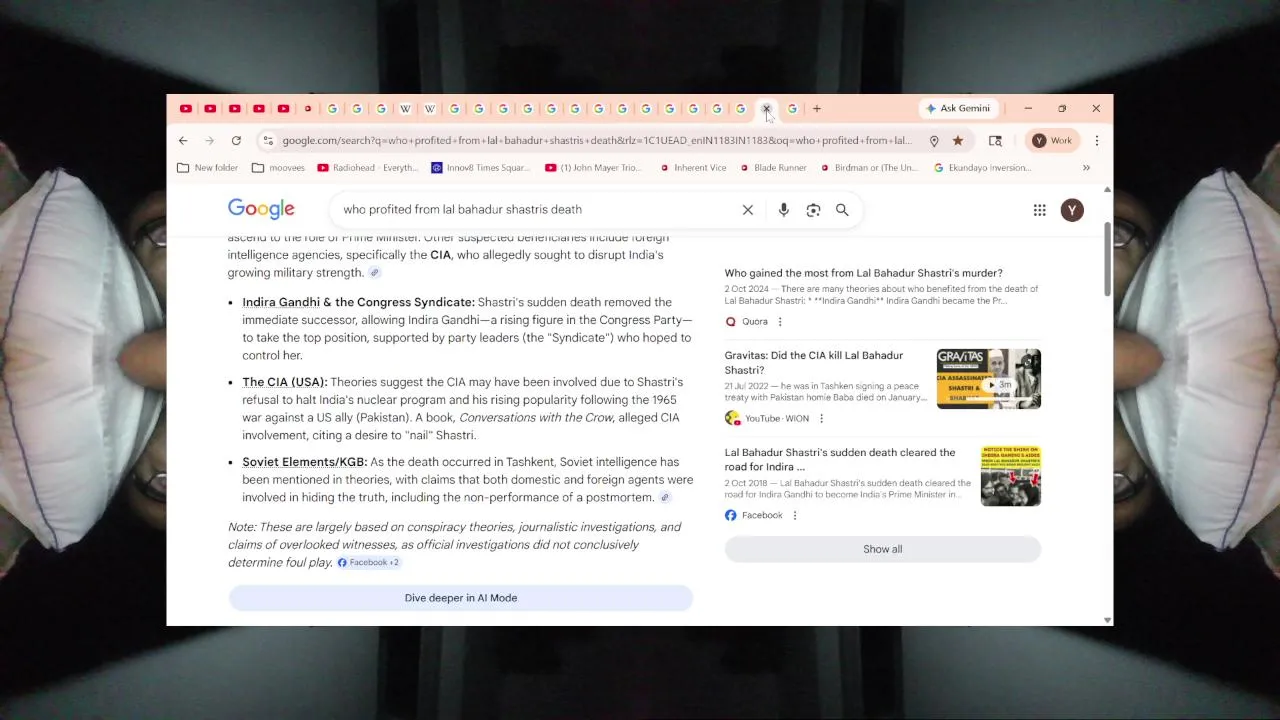Click the page vertical scrollbar thumb
The width and height of the screenshot is (1280, 720).
1107,259
